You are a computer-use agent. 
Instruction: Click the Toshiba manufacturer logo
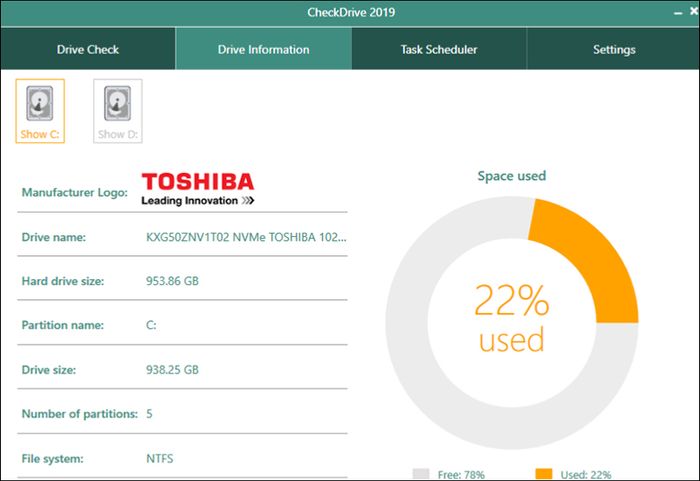coord(198,189)
